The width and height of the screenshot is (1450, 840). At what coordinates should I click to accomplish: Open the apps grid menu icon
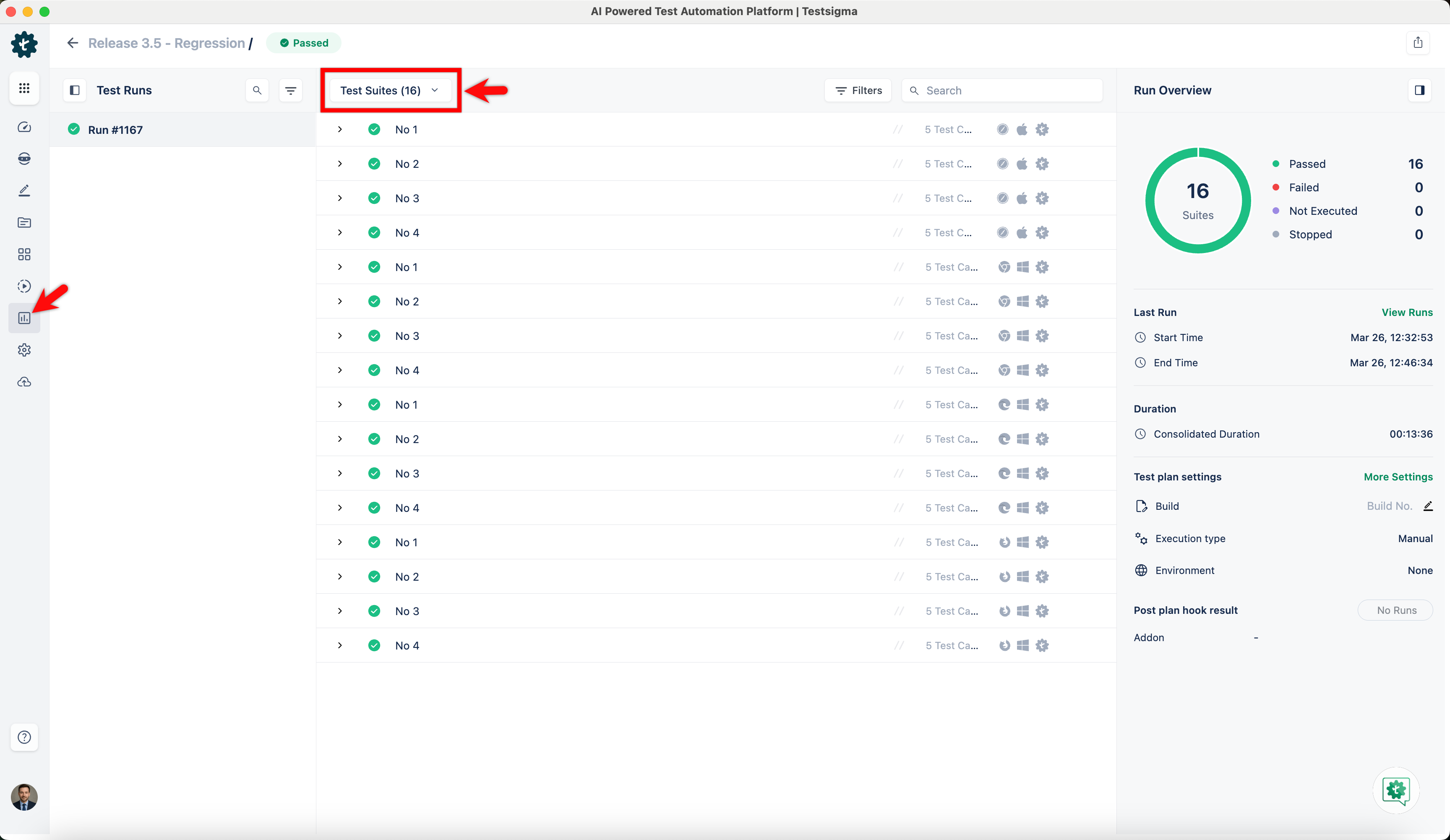(24, 88)
